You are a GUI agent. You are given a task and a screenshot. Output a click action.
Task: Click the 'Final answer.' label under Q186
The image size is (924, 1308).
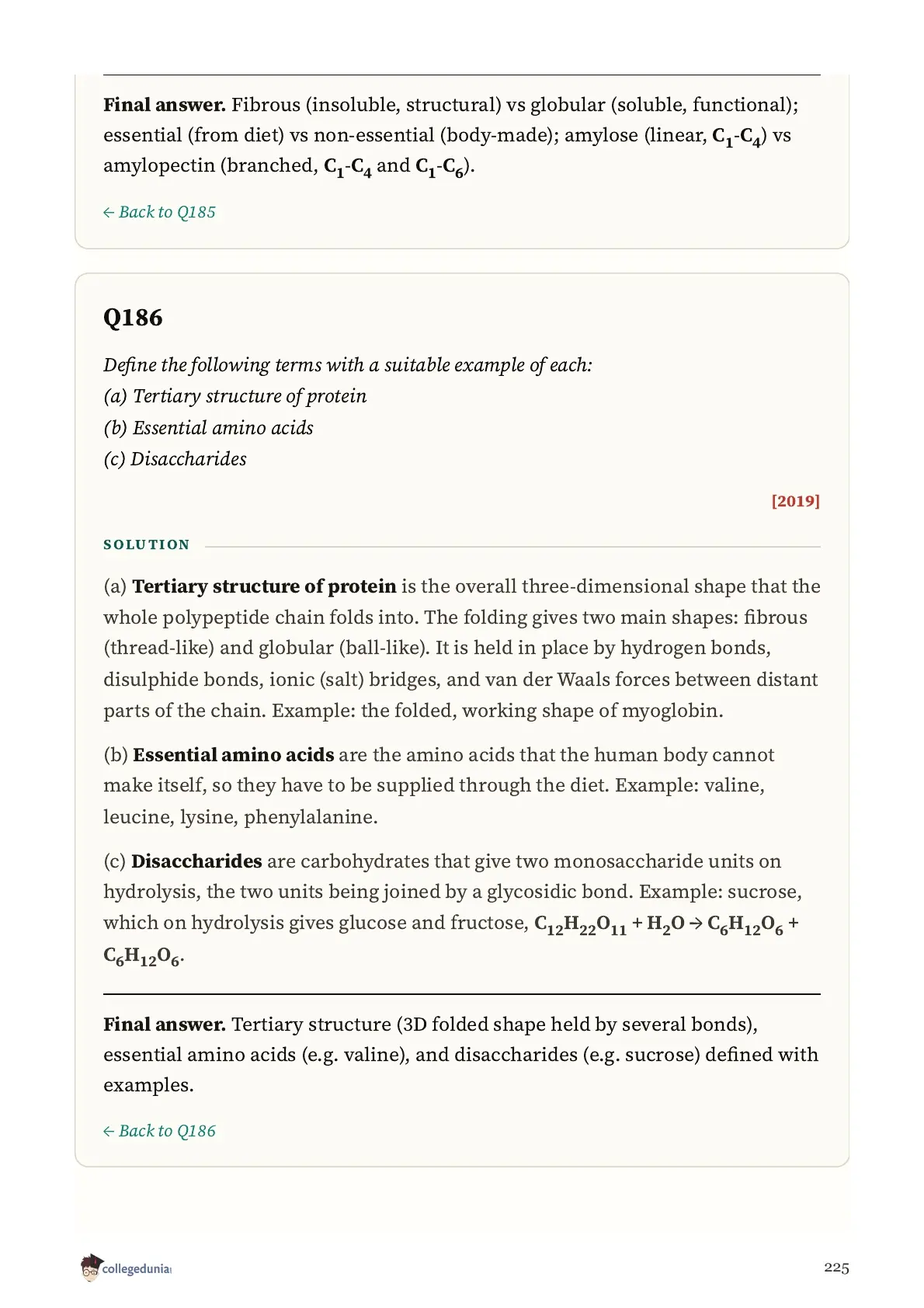pyautogui.click(x=165, y=1024)
